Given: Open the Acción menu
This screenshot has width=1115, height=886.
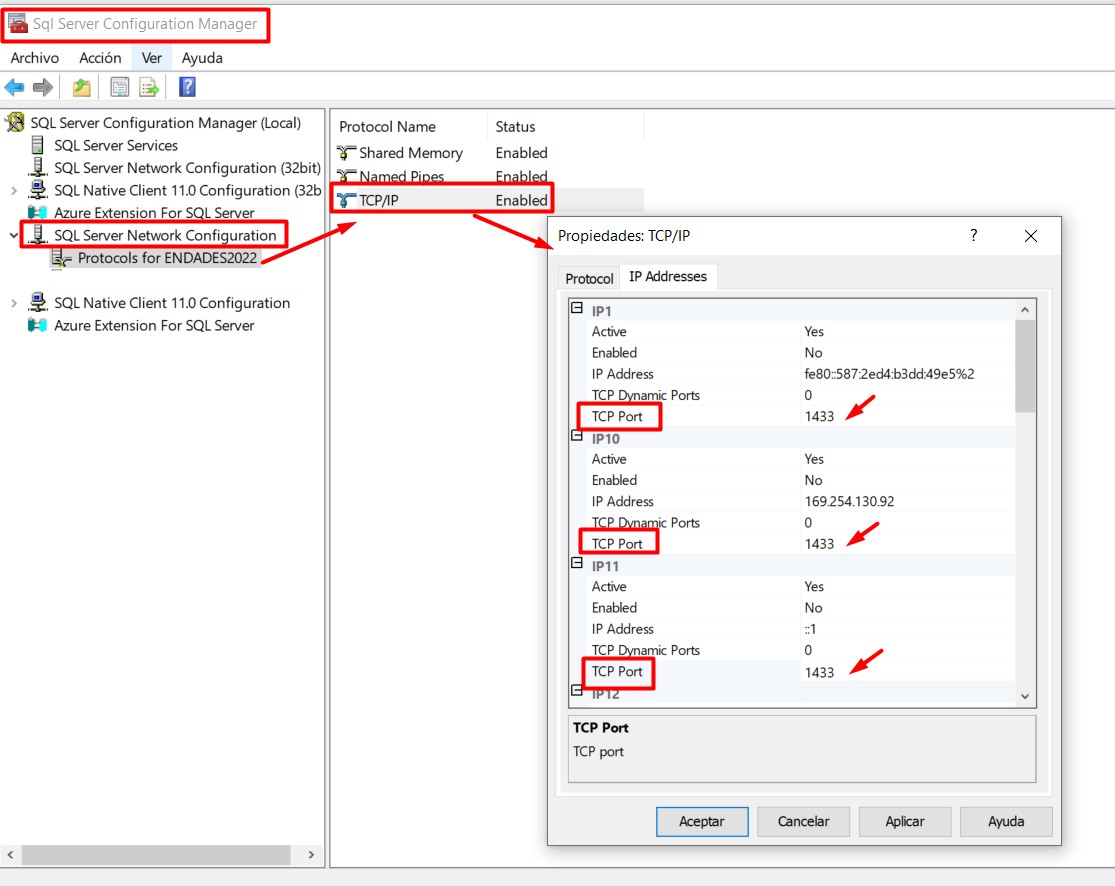Looking at the screenshot, I should (x=100, y=58).
